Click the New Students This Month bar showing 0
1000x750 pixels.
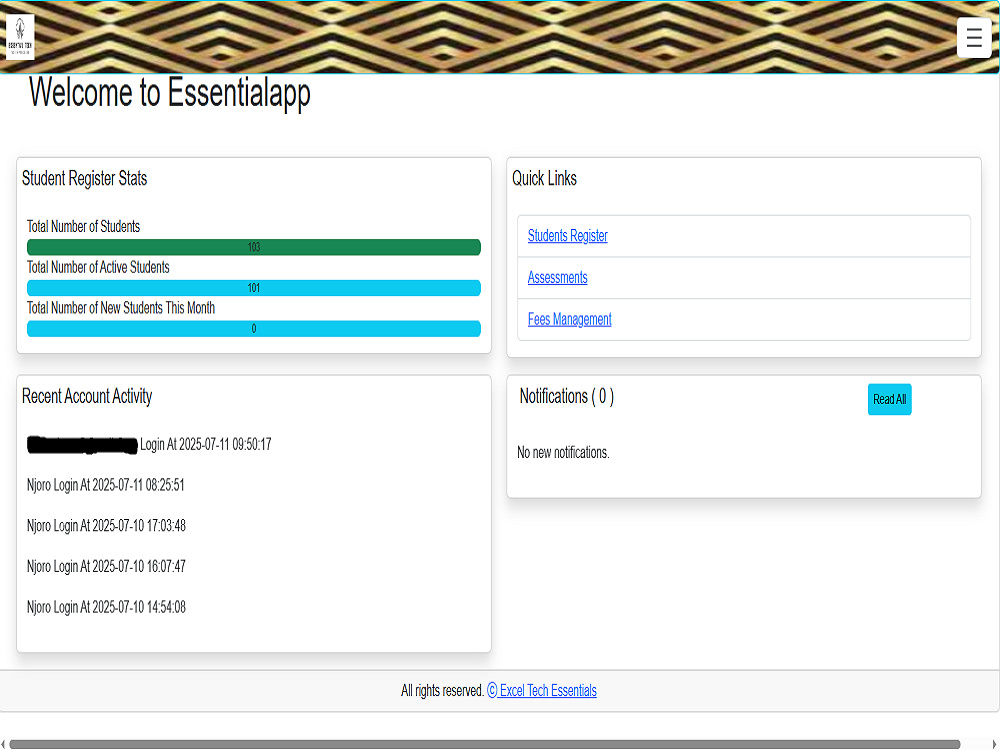(254, 328)
